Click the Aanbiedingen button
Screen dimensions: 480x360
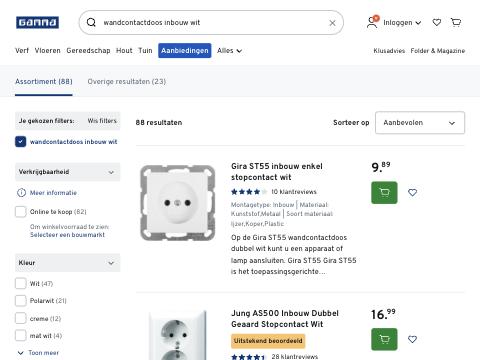(185, 50)
